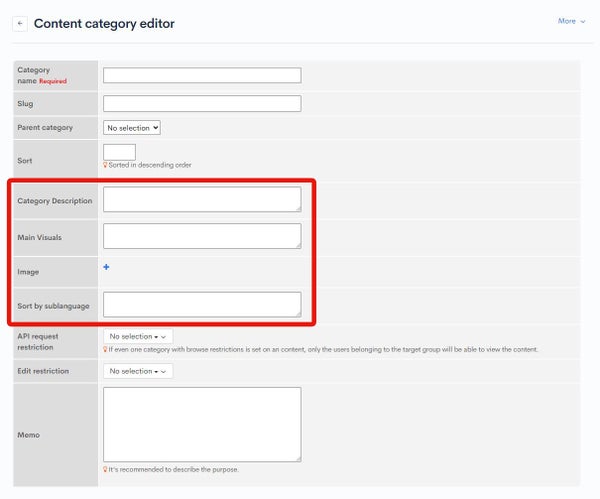The width and height of the screenshot is (600, 499).
Task: Click the Main Visuals textarea
Action: (202, 236)
